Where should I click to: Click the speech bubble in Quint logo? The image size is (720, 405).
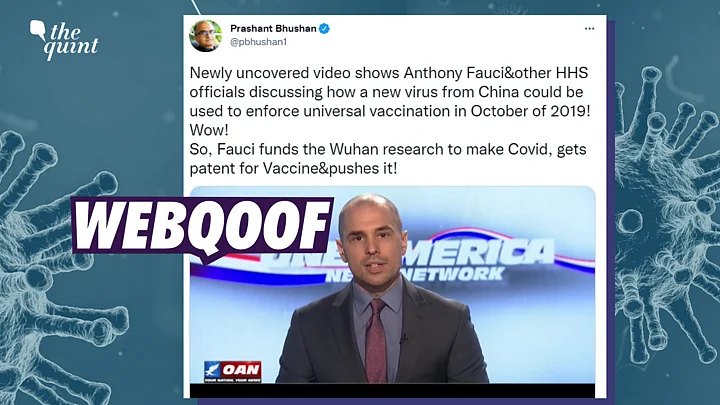point(38,30)
